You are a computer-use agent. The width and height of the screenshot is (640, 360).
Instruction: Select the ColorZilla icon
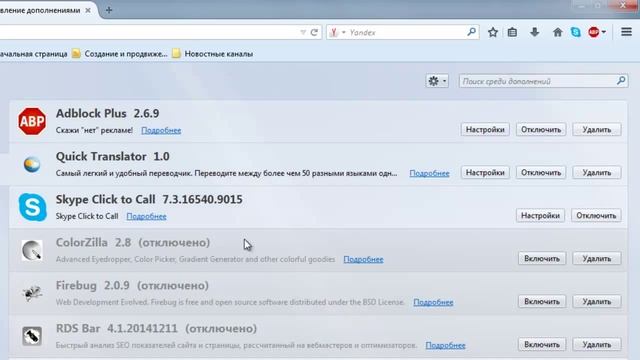click(x=32, y=250)
